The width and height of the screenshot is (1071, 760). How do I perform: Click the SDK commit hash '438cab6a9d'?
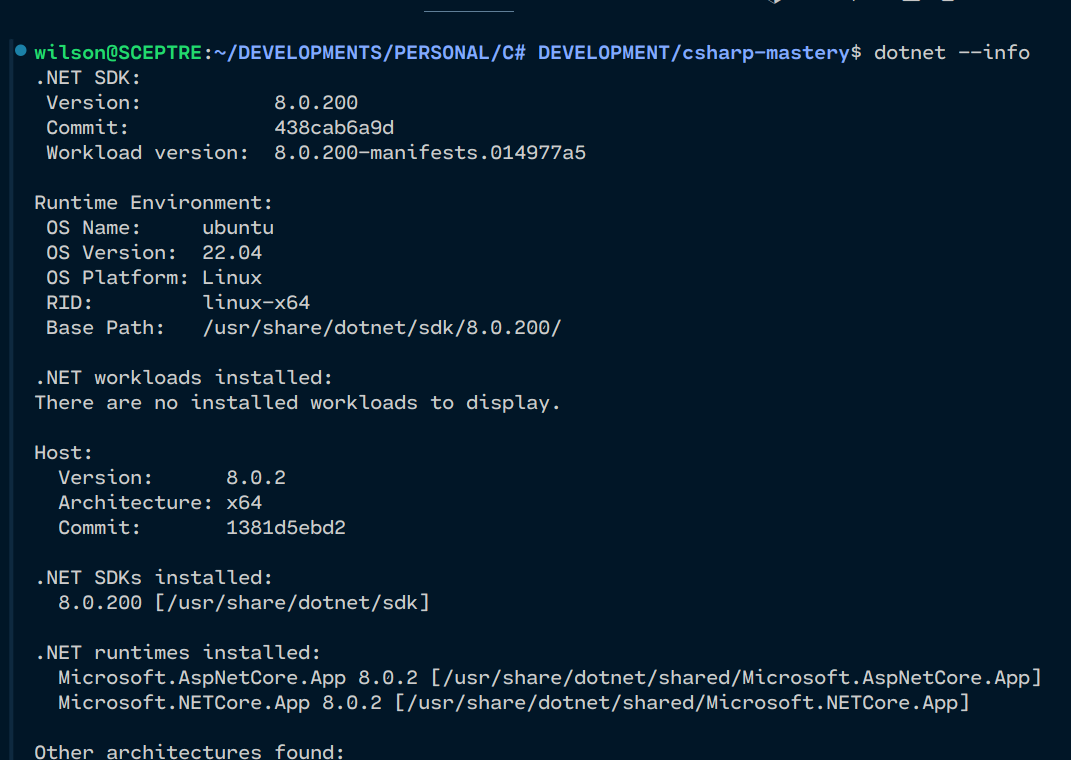334,128
